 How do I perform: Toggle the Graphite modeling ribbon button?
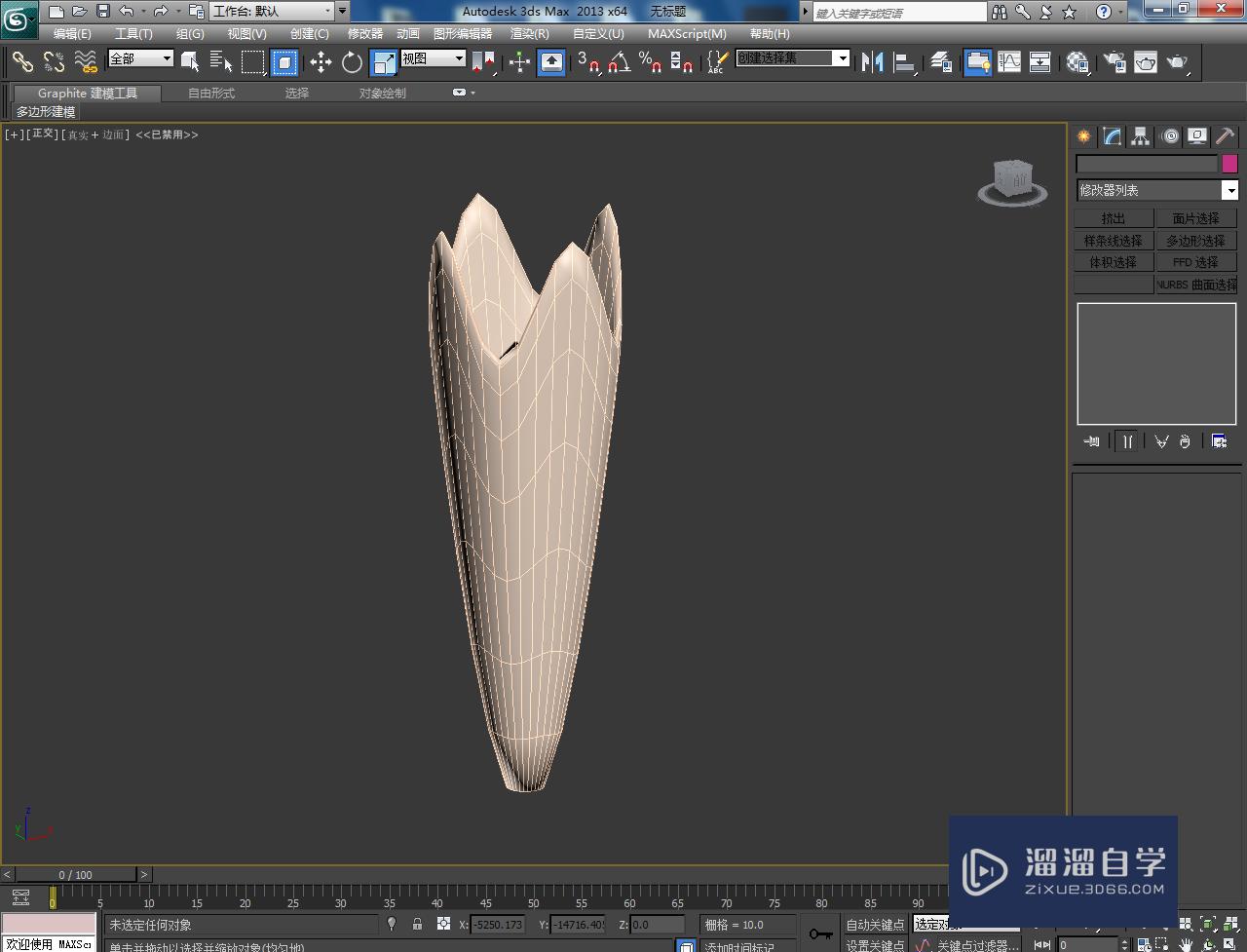(977, 62)
